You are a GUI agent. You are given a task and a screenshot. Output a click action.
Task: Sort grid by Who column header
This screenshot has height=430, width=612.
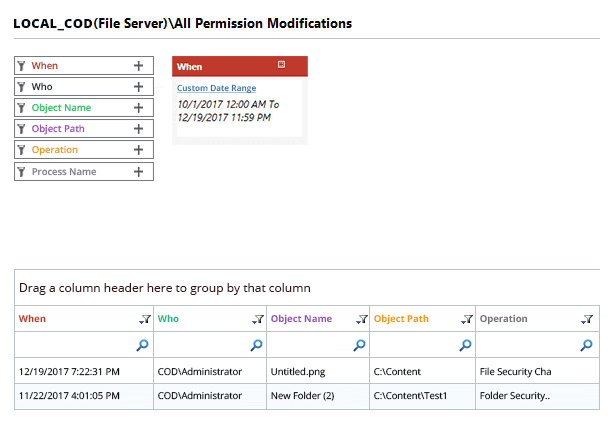pyautogui.click(x=168, y=319)
